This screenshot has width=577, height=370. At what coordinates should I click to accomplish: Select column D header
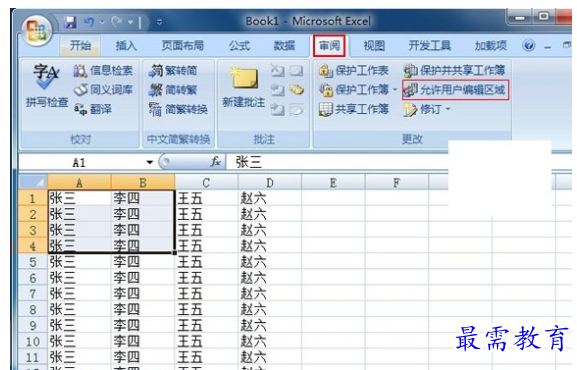(270, 182)
